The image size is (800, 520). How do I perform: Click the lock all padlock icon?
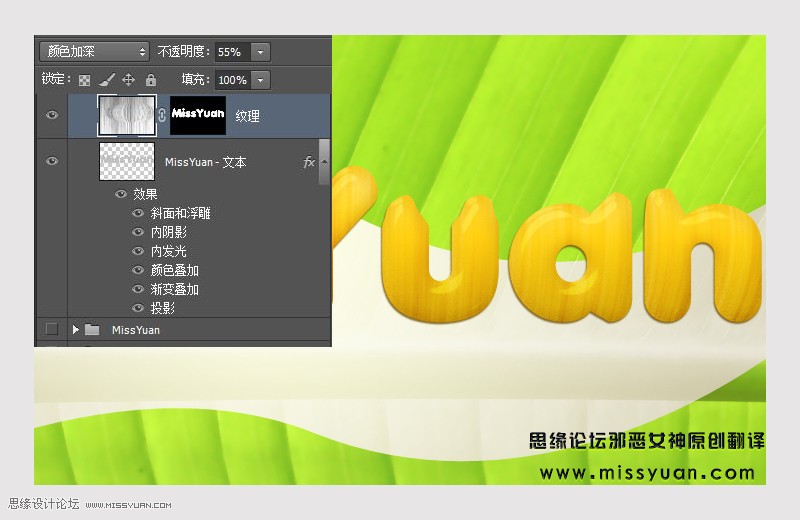[151, 80]
